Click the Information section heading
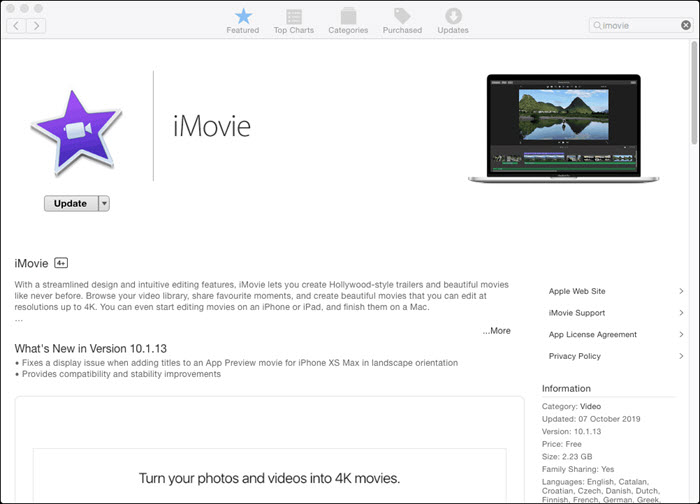The image size is (700, 504). (x=566, y=389)
